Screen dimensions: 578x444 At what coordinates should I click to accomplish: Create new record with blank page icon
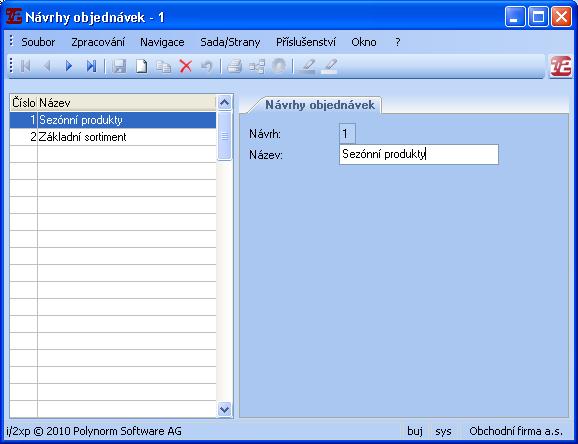(142, 66)
